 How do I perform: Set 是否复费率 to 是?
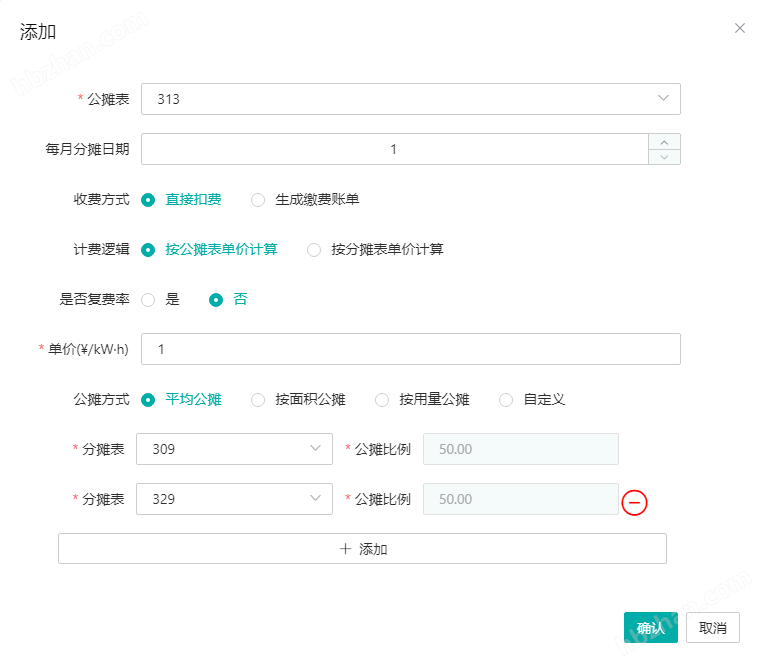tap(161, 300)
